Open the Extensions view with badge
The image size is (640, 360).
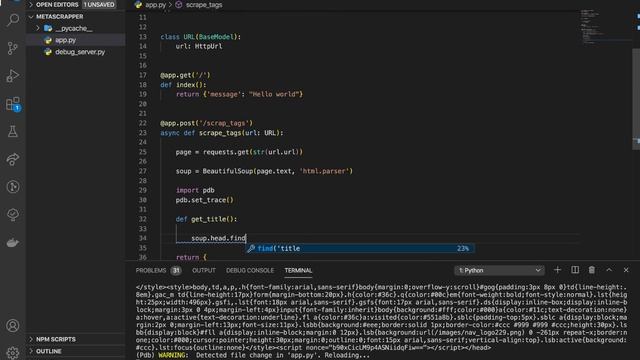[x=13, y=104]
